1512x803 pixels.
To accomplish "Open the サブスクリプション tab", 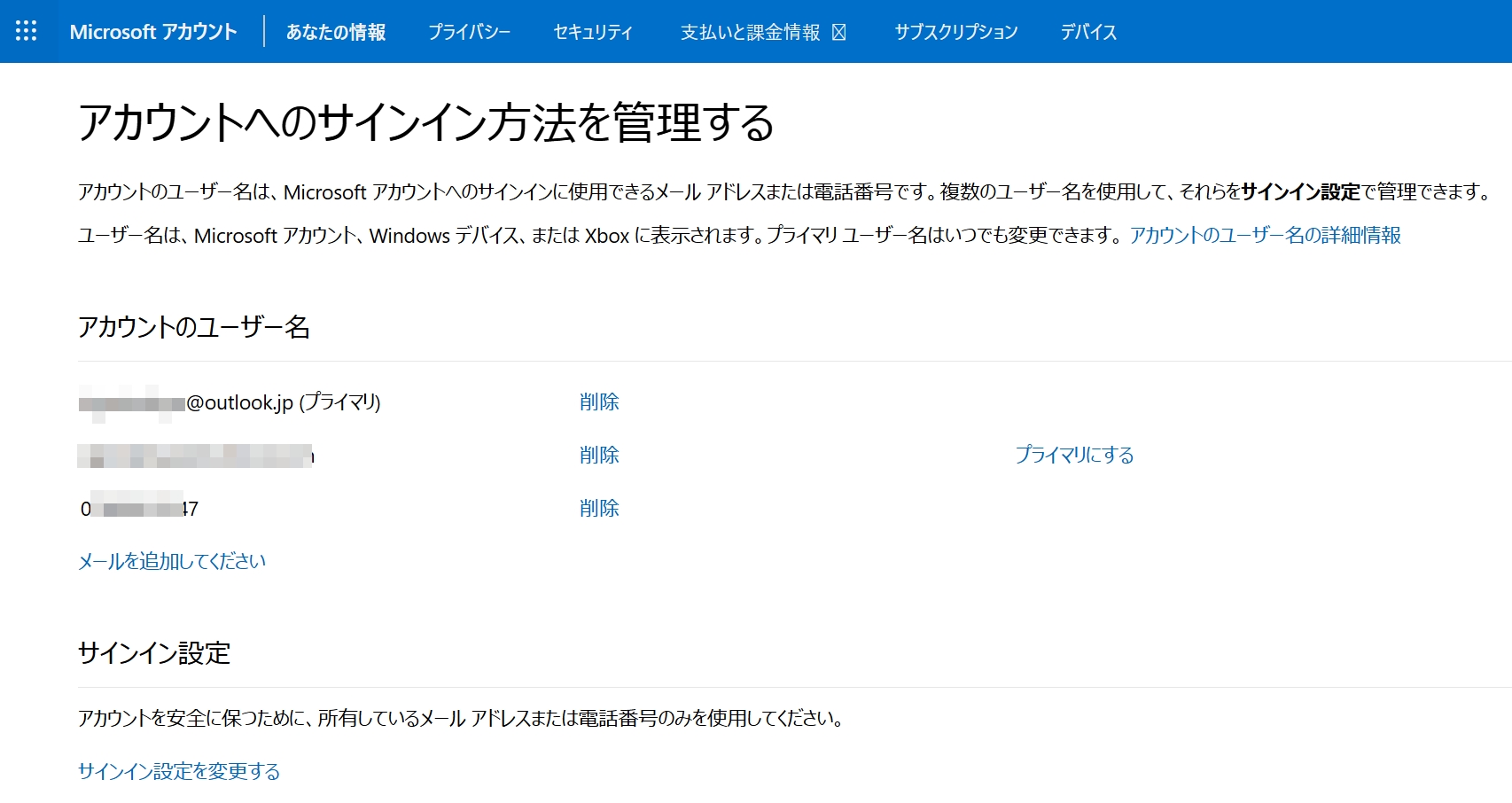I will pos(955,32).
